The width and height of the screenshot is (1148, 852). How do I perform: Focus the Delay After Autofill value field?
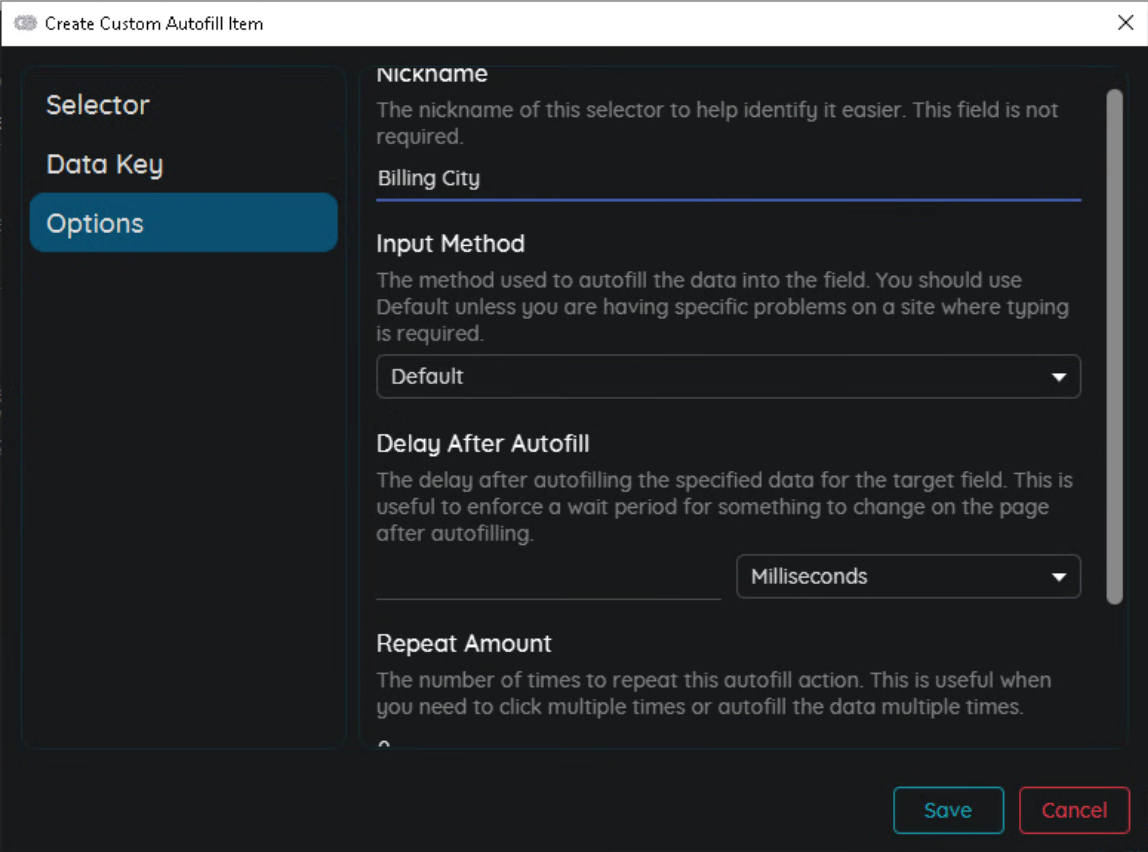tap(547, 579)
